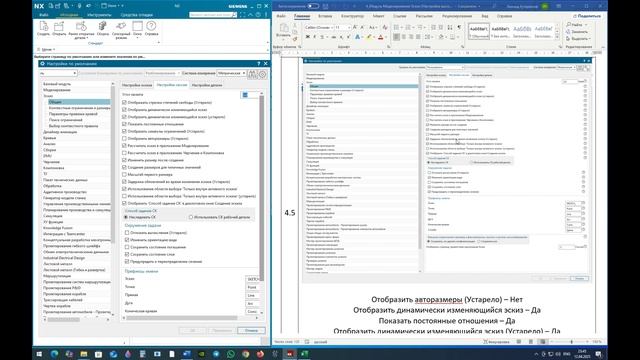
Task: Enable 'Отобразить авторазмеры (Устарело)' checkbox
Action: pyautogui.click(x=124, y=138)
